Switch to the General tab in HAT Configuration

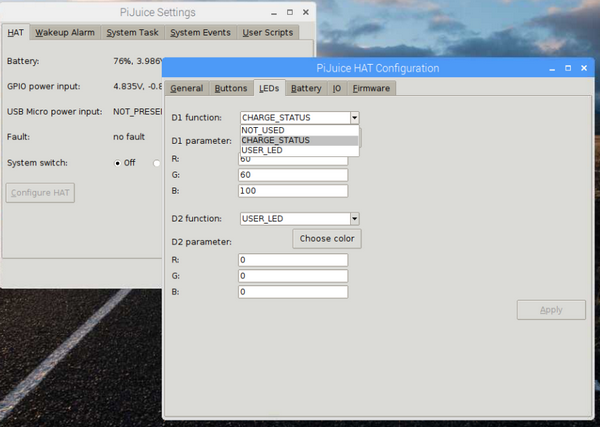point(187,88)
